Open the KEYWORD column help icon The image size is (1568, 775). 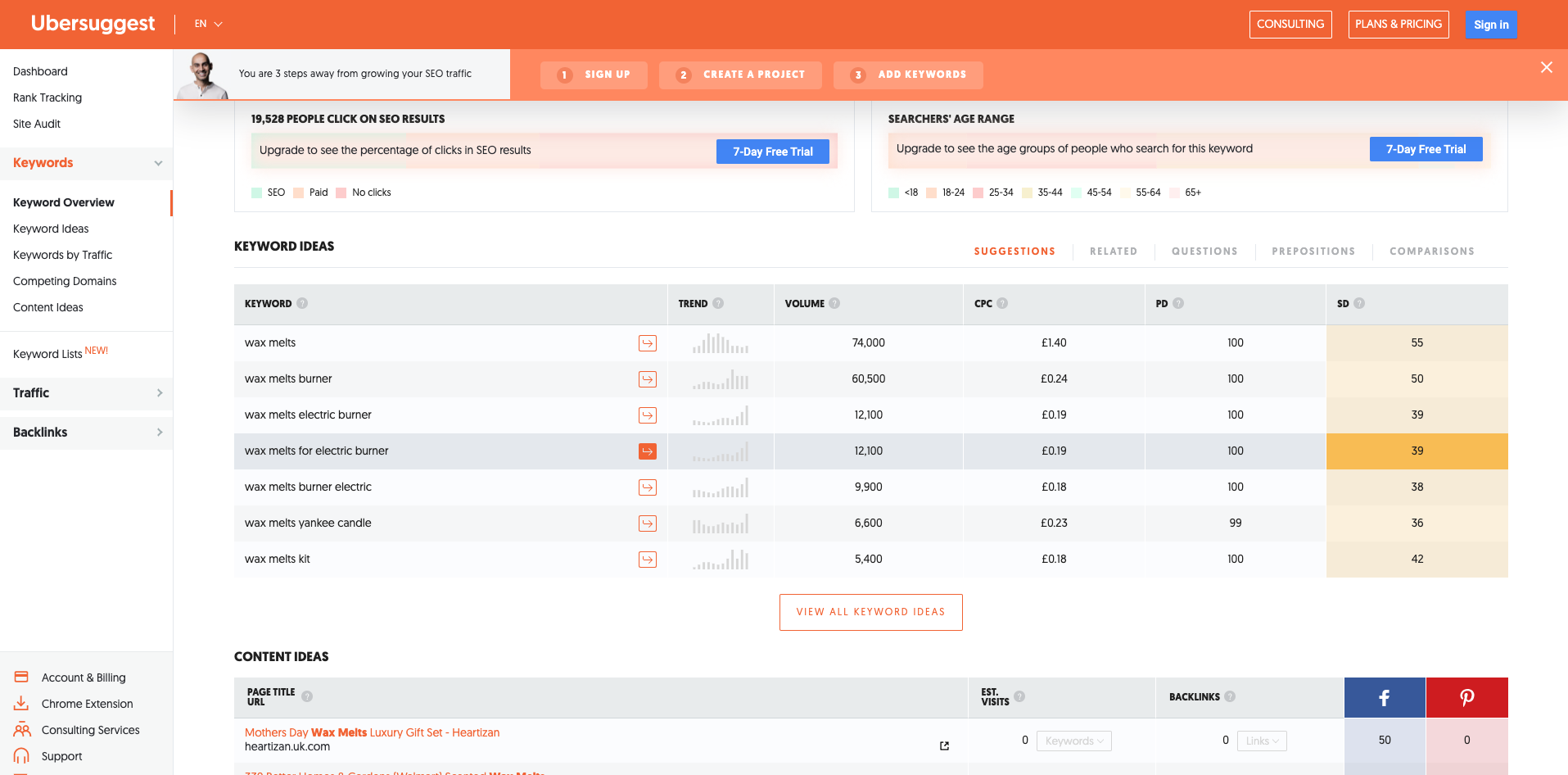[302, 303]
